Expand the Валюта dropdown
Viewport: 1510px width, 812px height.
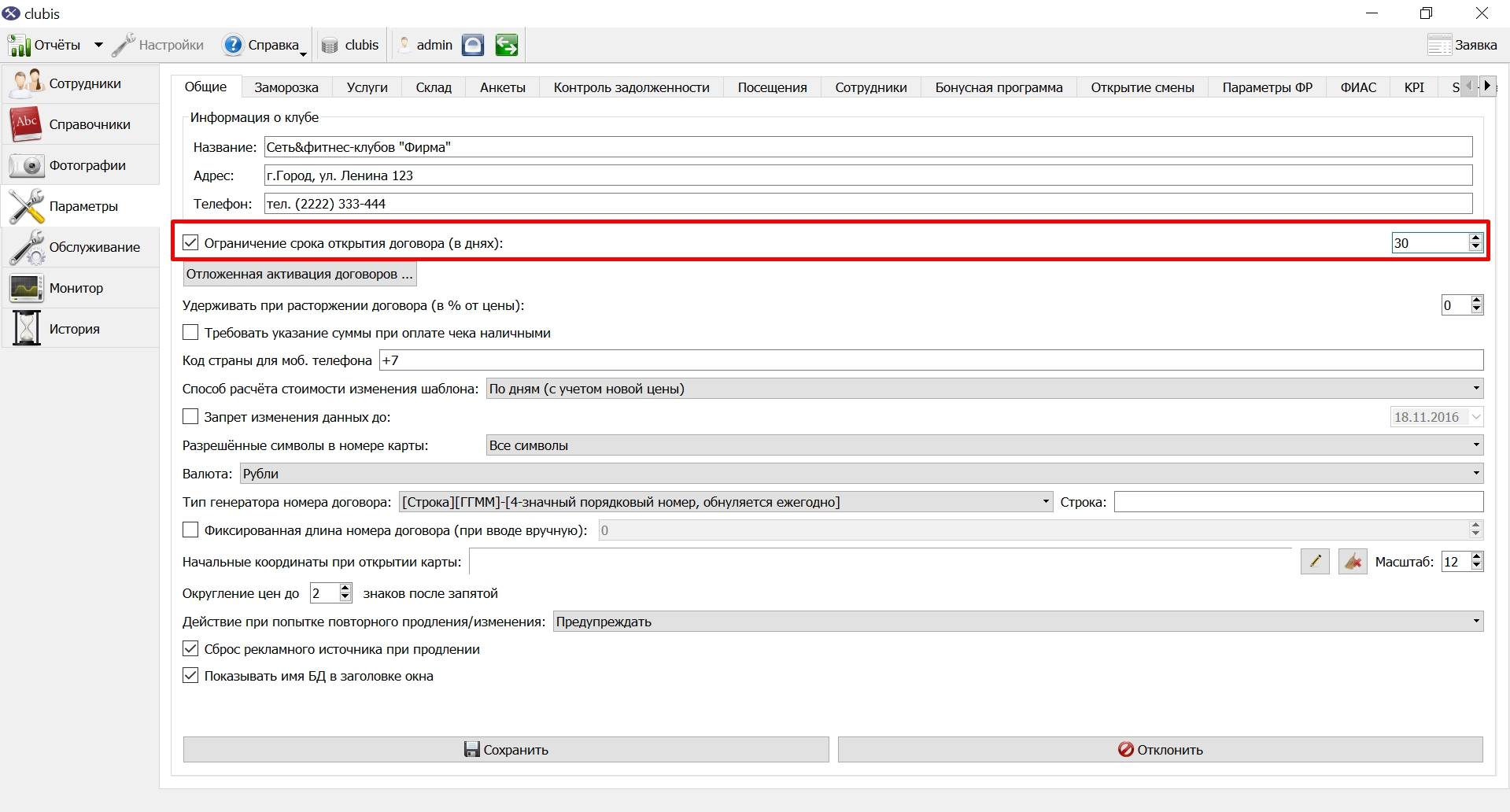tap(862, 474)
